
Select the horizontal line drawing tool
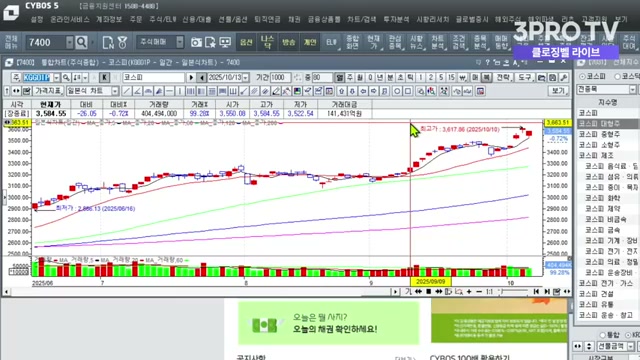point(169,91)
